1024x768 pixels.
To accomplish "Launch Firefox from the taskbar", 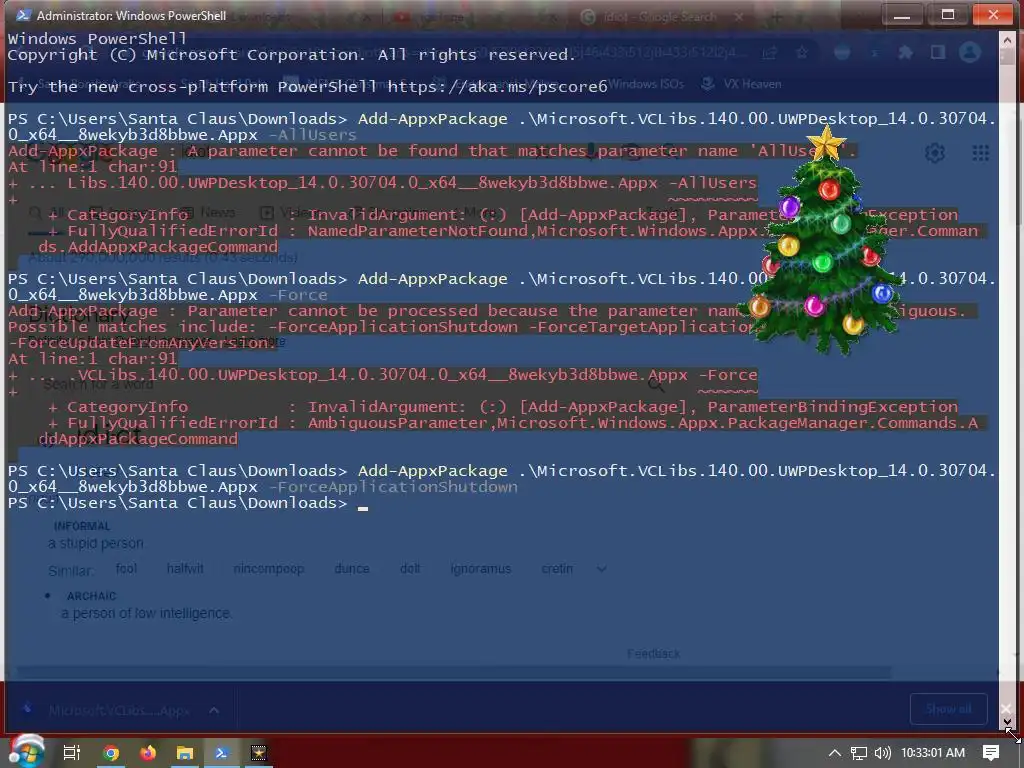I will [x=148, y=753].
